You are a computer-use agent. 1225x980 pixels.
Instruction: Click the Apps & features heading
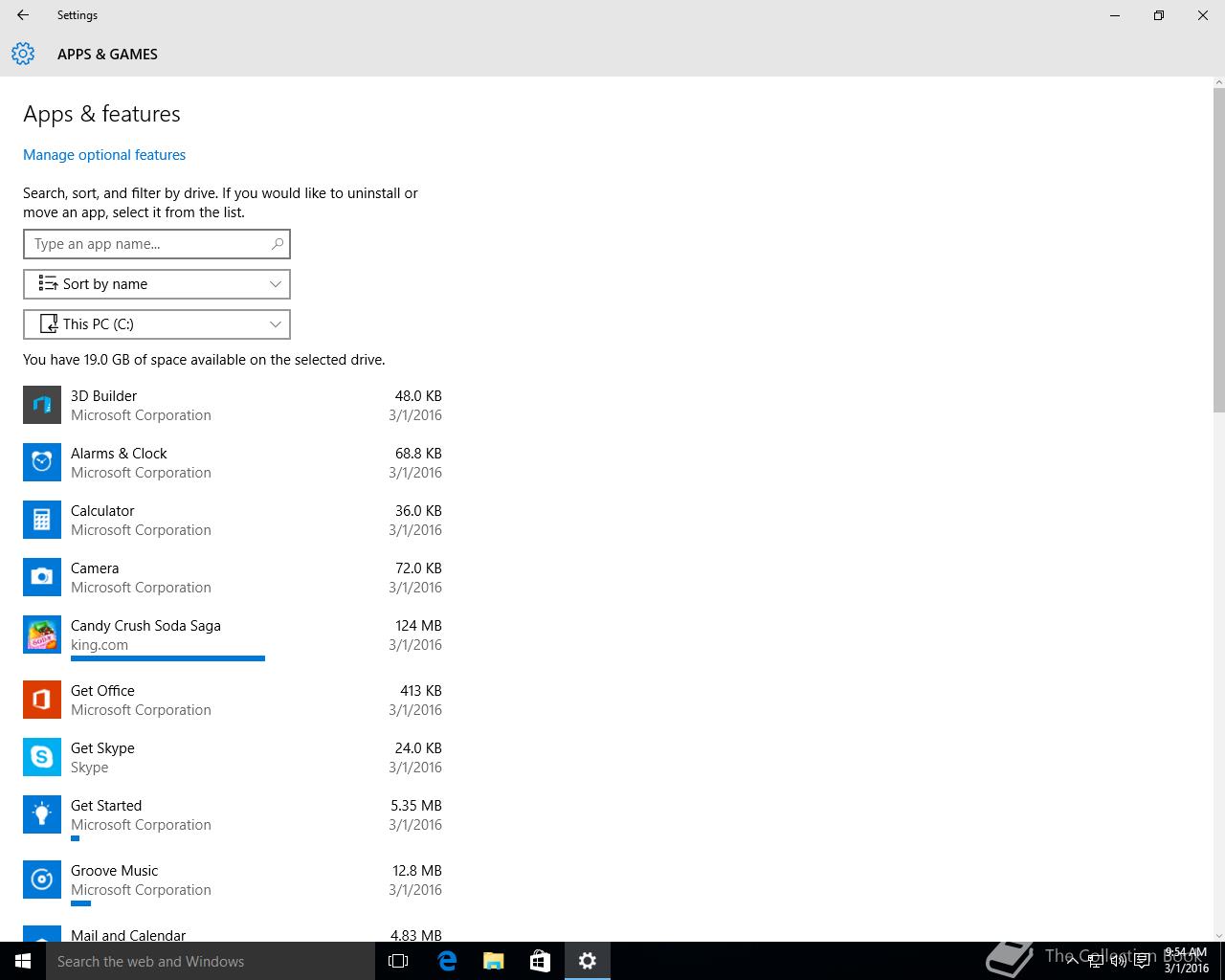pyautogui.click(x=101, y=114)
